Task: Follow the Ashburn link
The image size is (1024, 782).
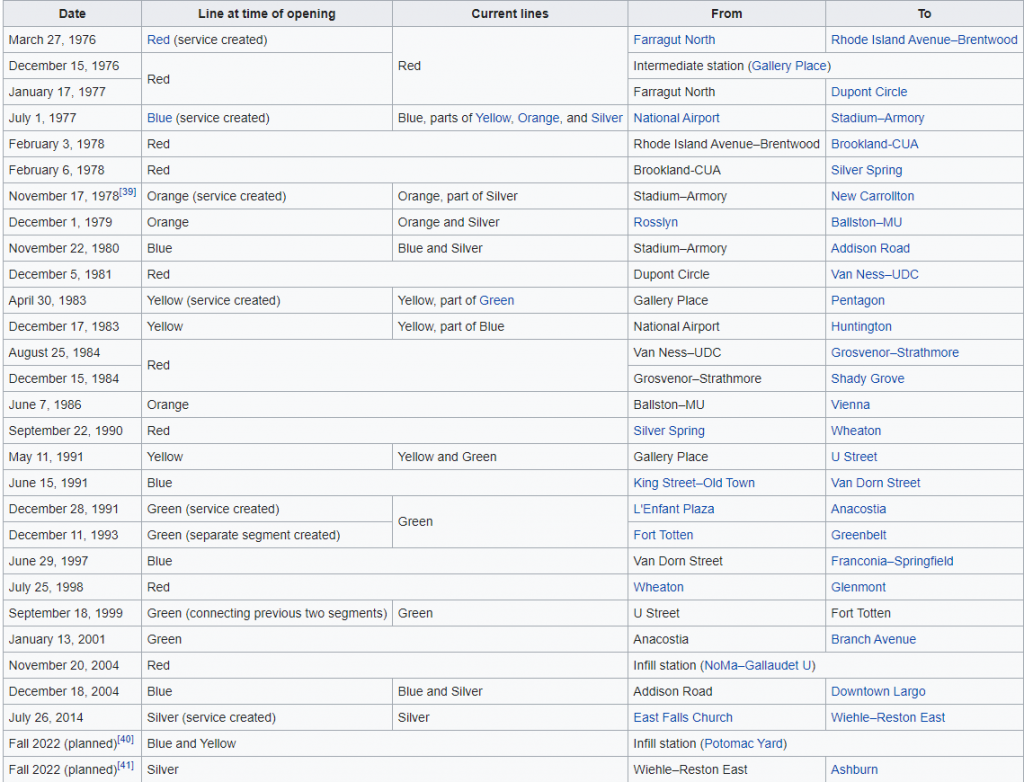Action: (854, 772)
